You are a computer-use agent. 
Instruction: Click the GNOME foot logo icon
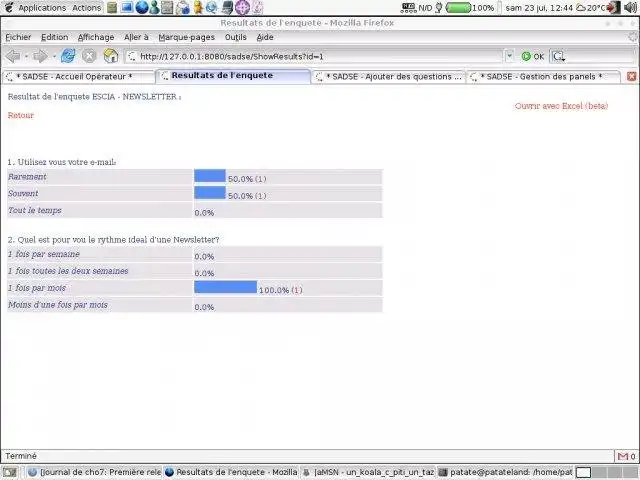(x=9, y=7)
